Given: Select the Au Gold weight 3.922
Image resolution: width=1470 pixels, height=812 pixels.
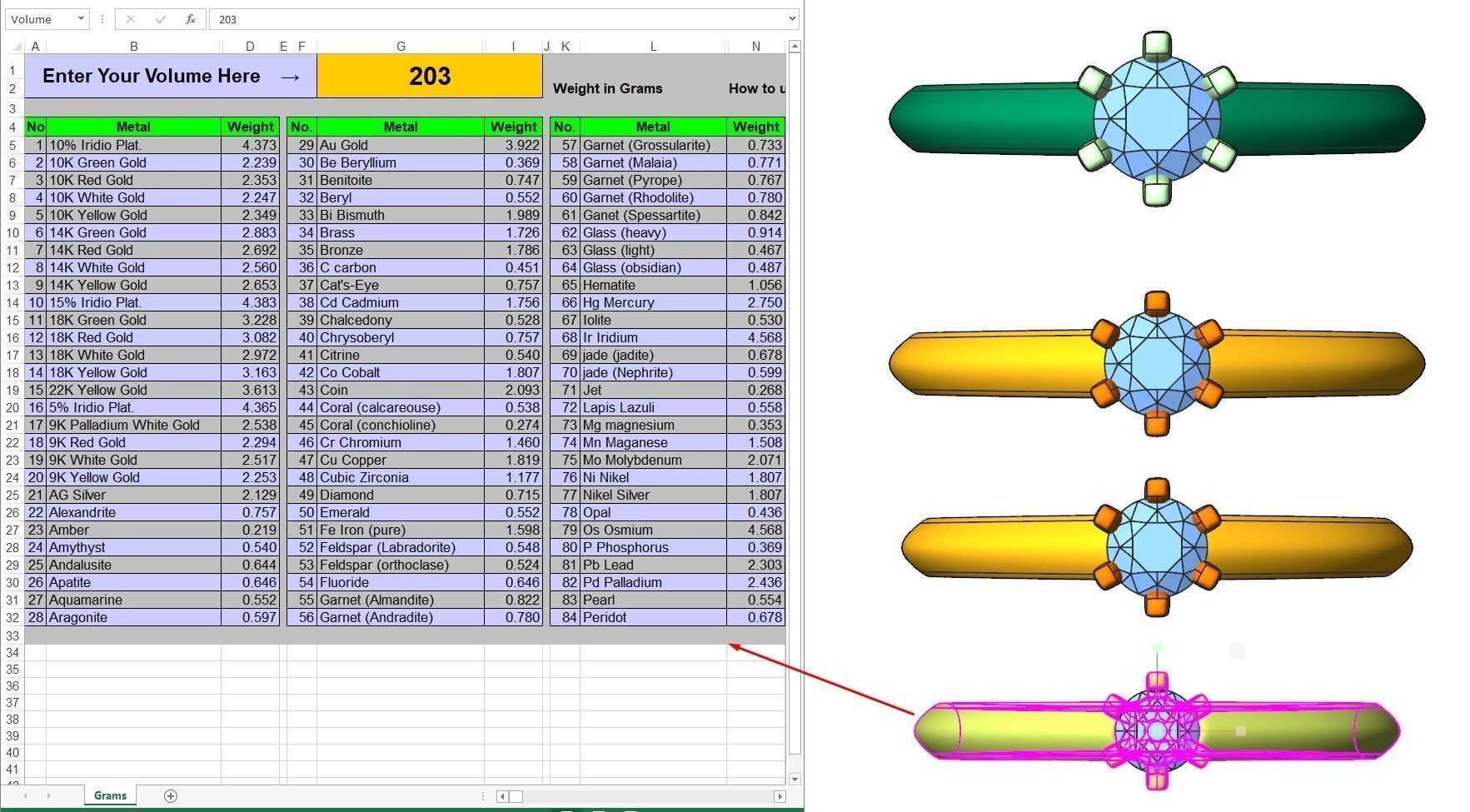Looking at the screenshot, I should coord(513,145).
